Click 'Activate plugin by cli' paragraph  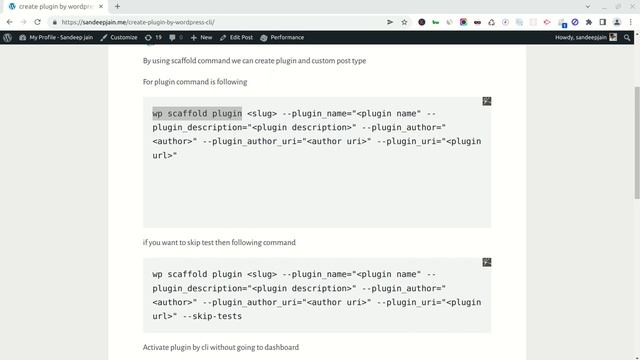[221, 347]
